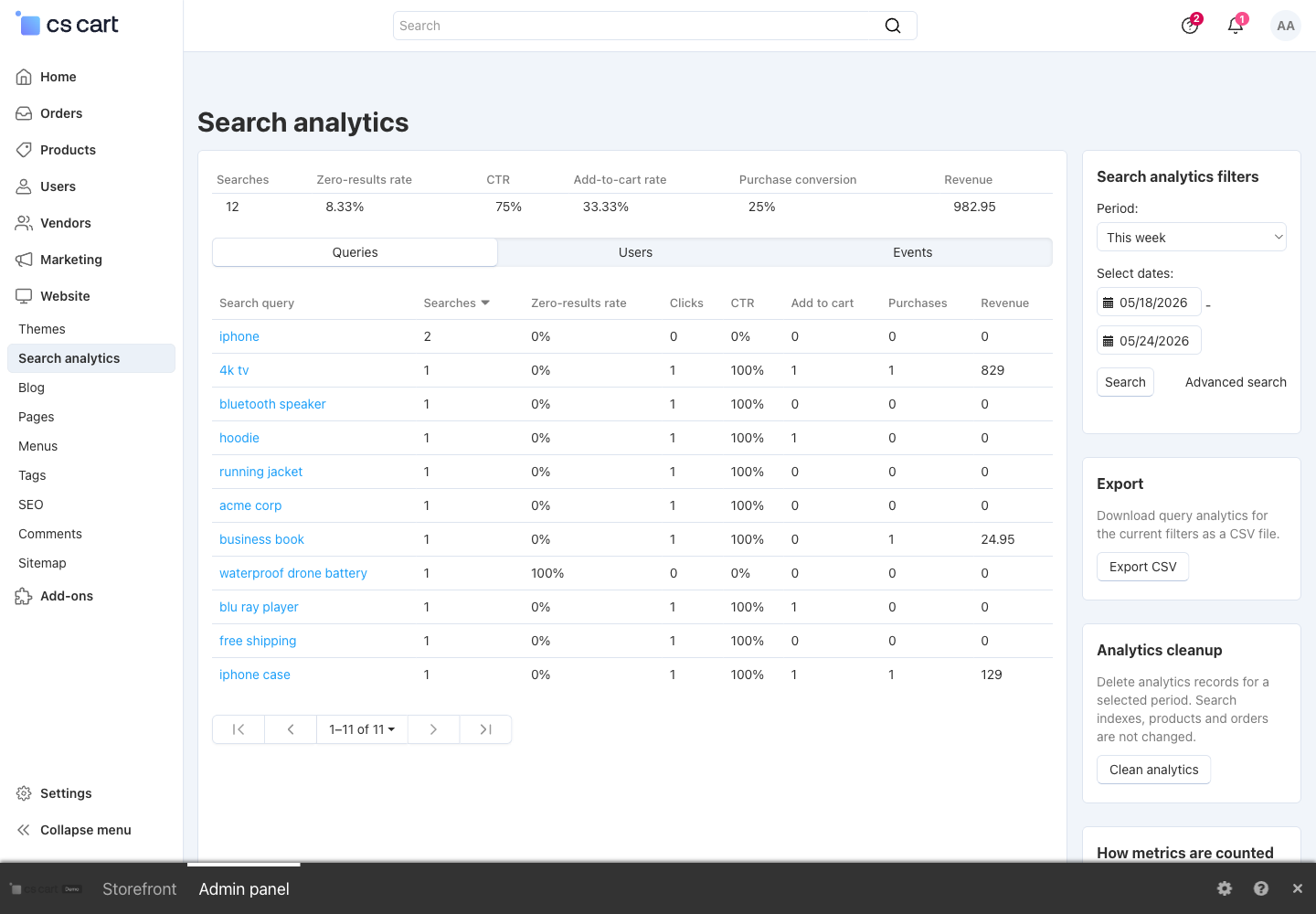
Task: Sort by Searches column
Action: click(x=456, y=303)
